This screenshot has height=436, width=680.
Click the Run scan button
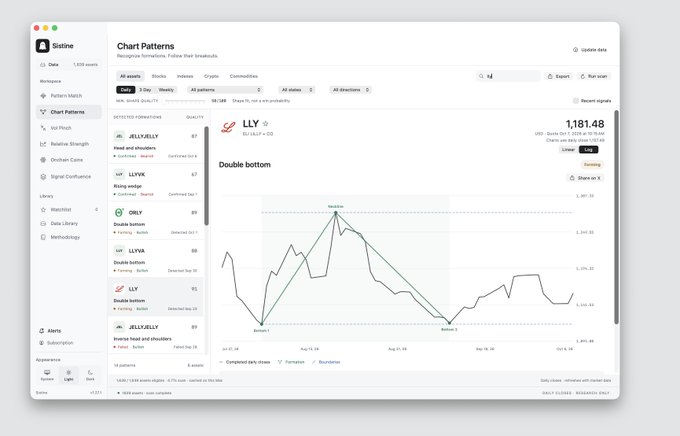[594, 76]
